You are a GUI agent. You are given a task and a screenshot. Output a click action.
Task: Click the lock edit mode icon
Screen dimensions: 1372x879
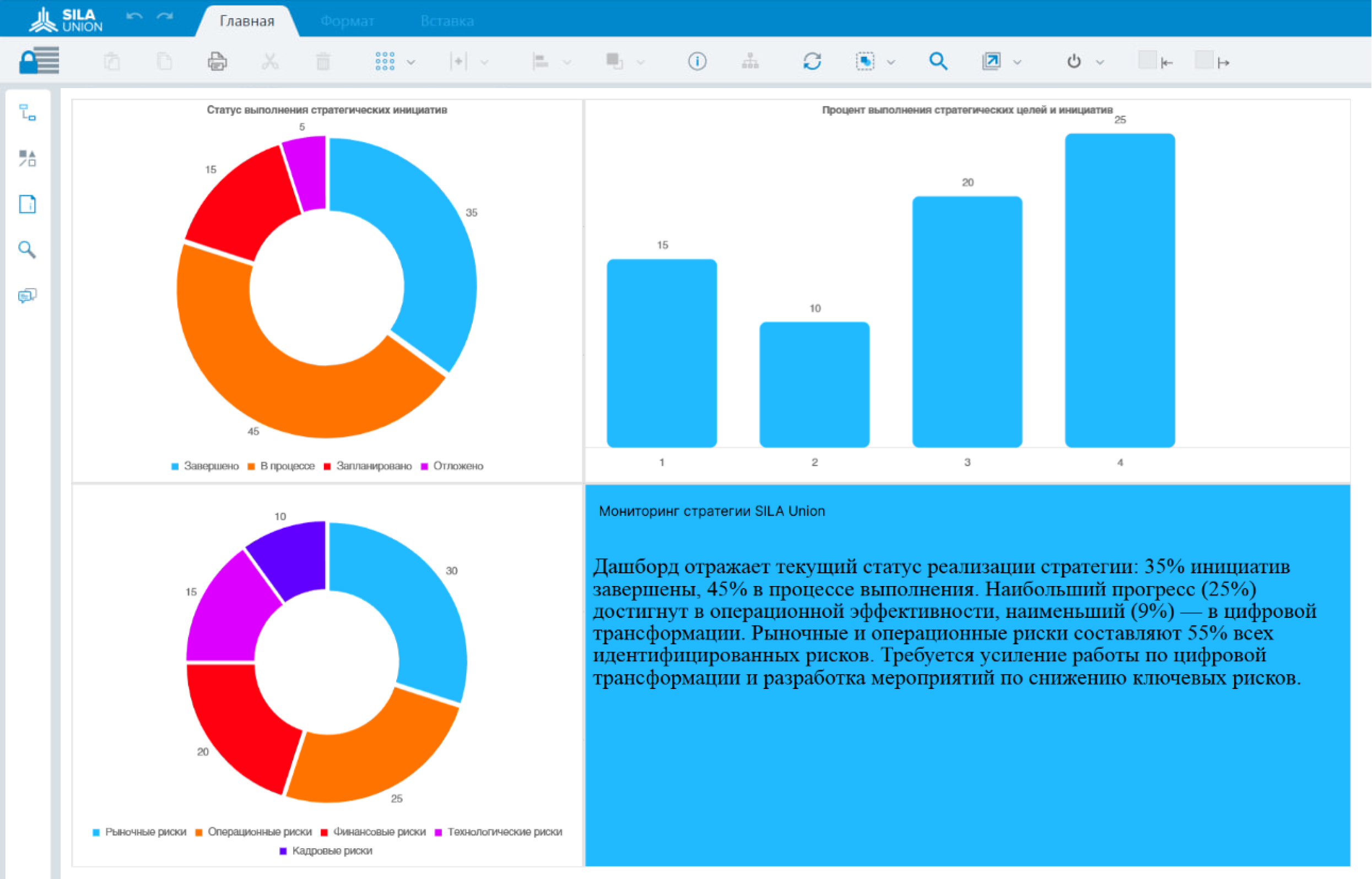coord(38,61)
